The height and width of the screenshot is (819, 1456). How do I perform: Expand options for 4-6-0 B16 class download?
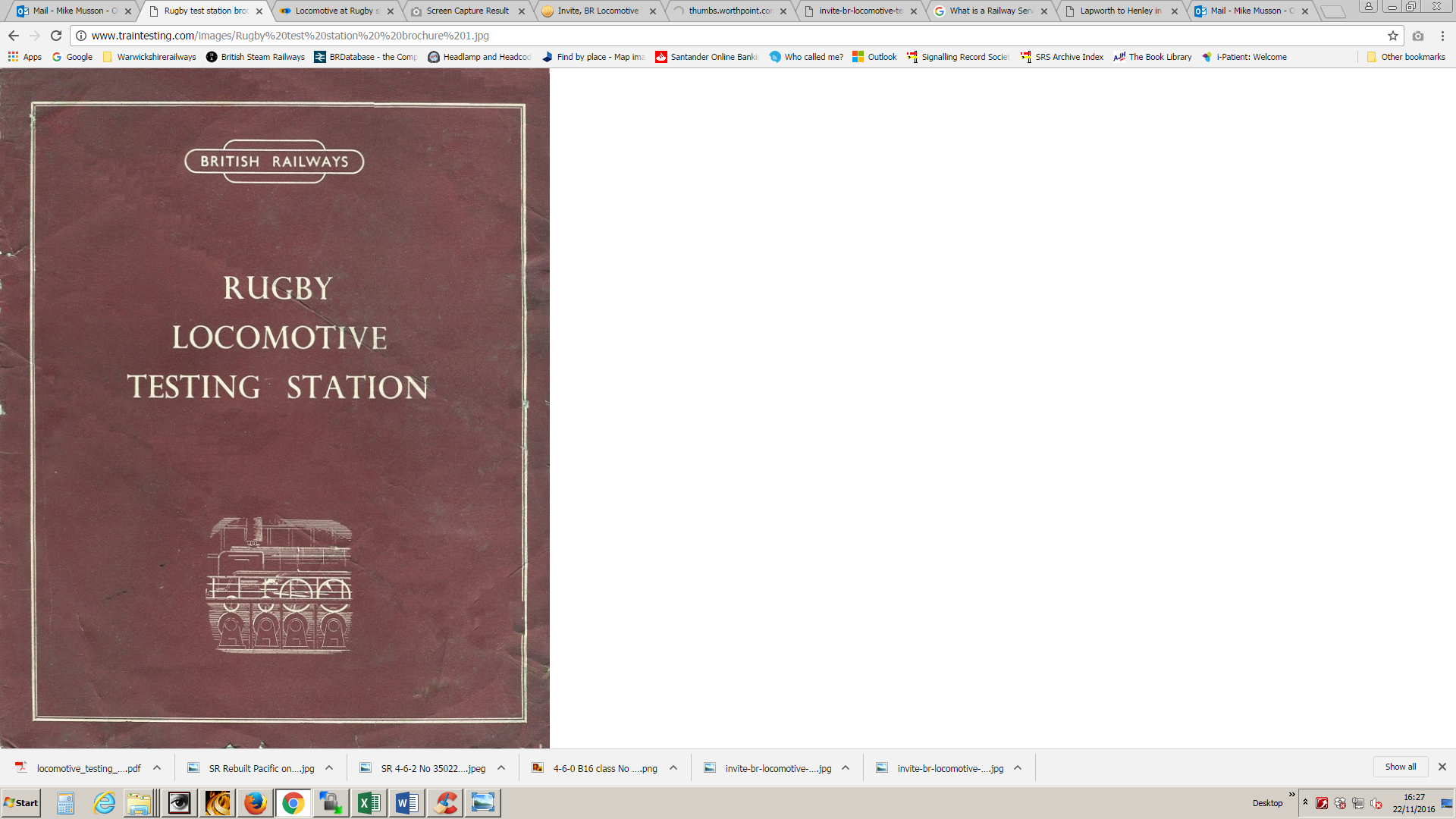[673, 768]
